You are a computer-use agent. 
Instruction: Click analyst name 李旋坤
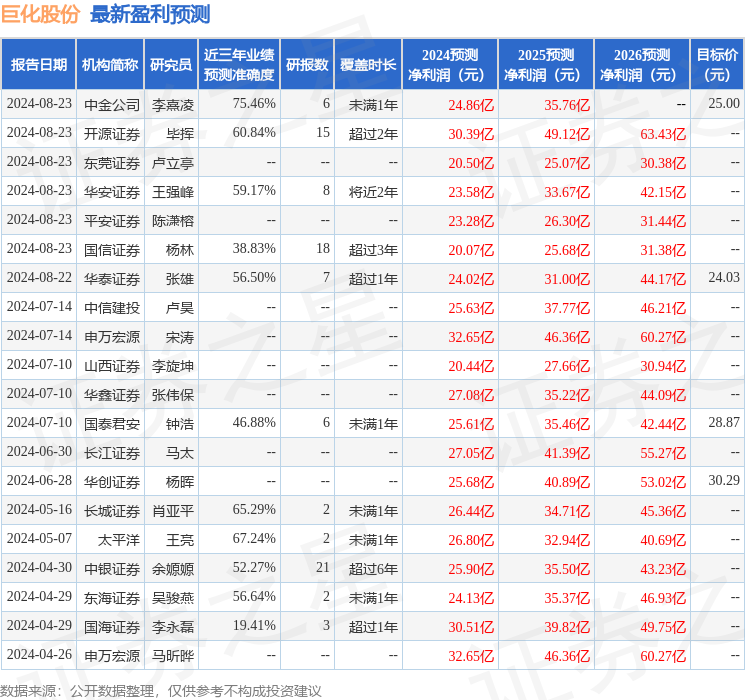[173, 366]
